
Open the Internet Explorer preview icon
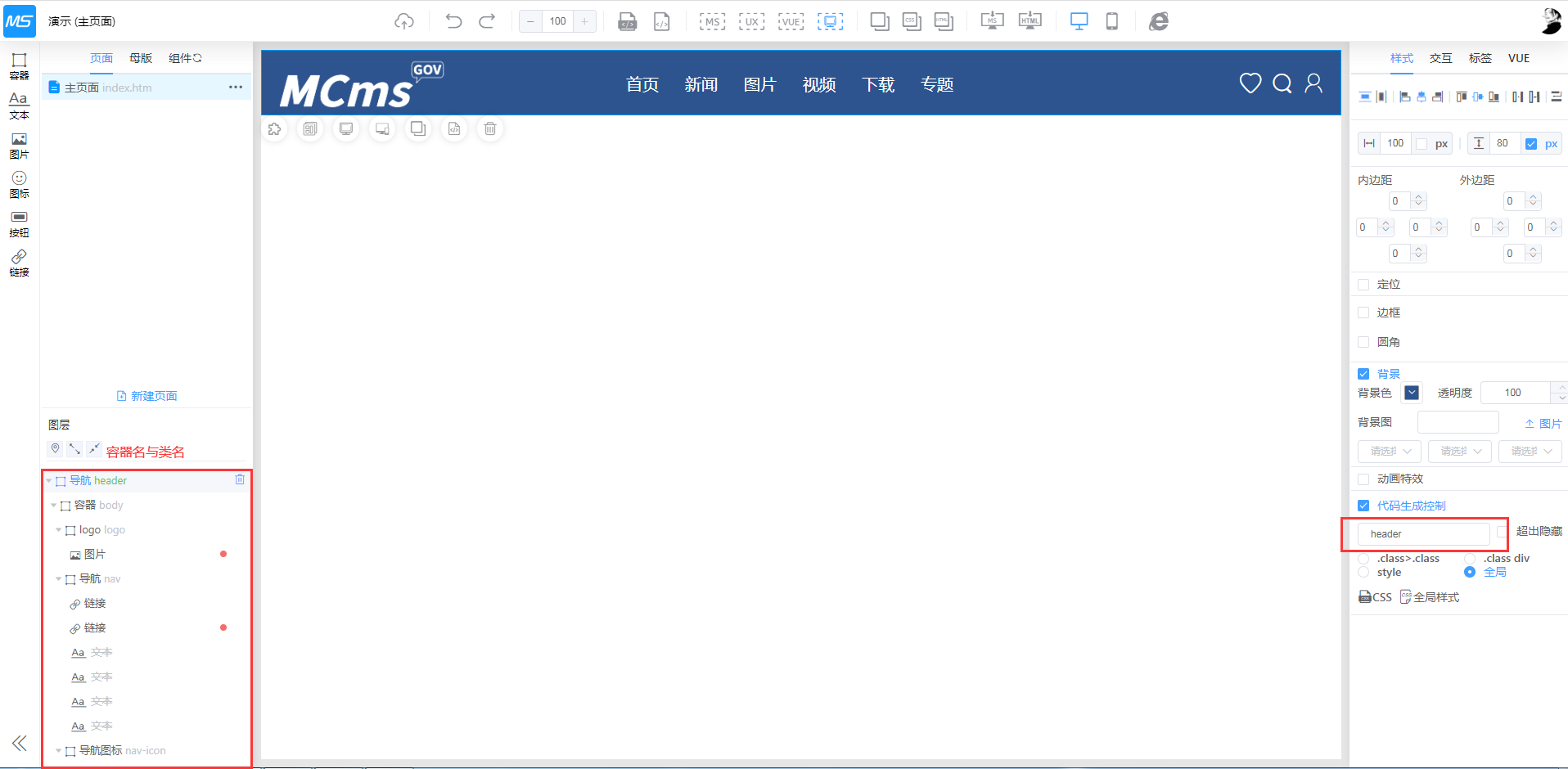pyautogui.click(x=1158, y=21)
